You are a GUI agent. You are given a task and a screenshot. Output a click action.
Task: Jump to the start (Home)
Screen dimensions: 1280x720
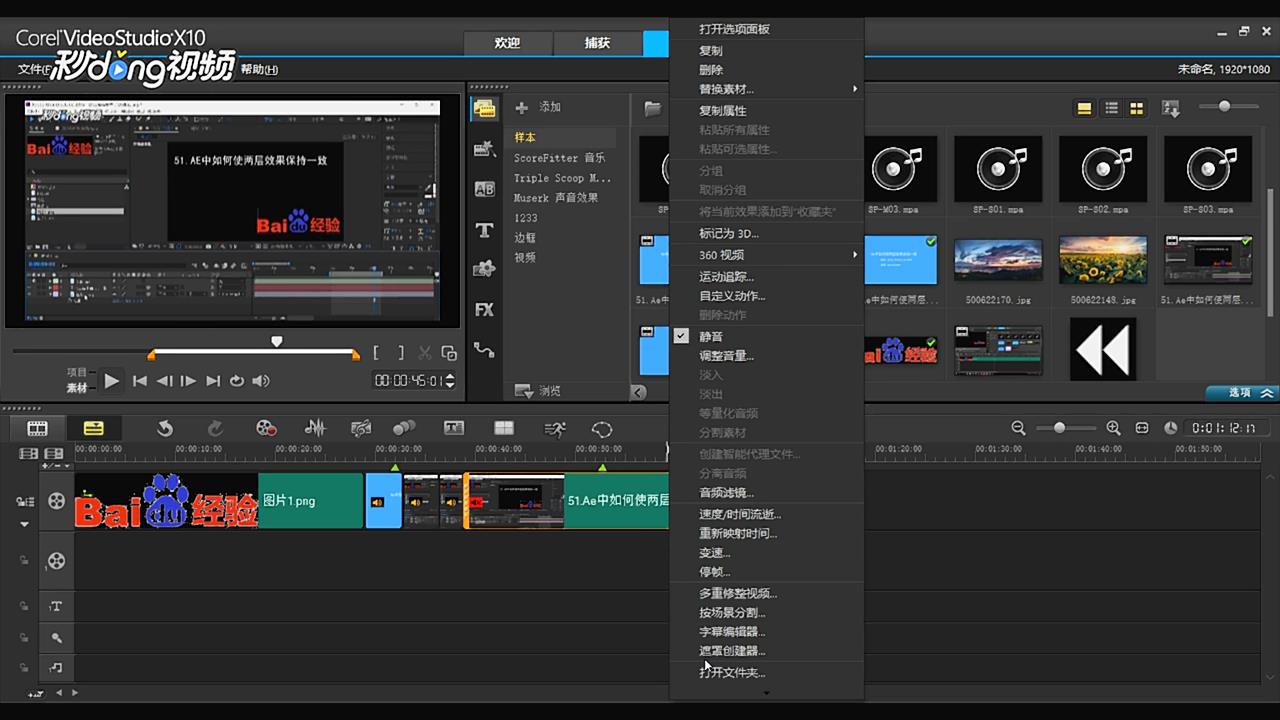tap(140, 381)
